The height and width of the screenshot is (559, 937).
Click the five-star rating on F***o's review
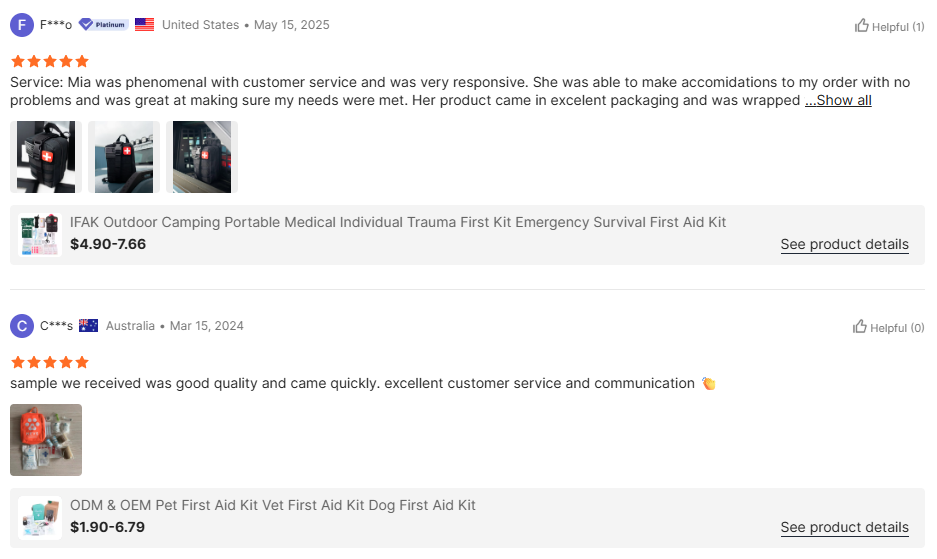tap(49, 61)
